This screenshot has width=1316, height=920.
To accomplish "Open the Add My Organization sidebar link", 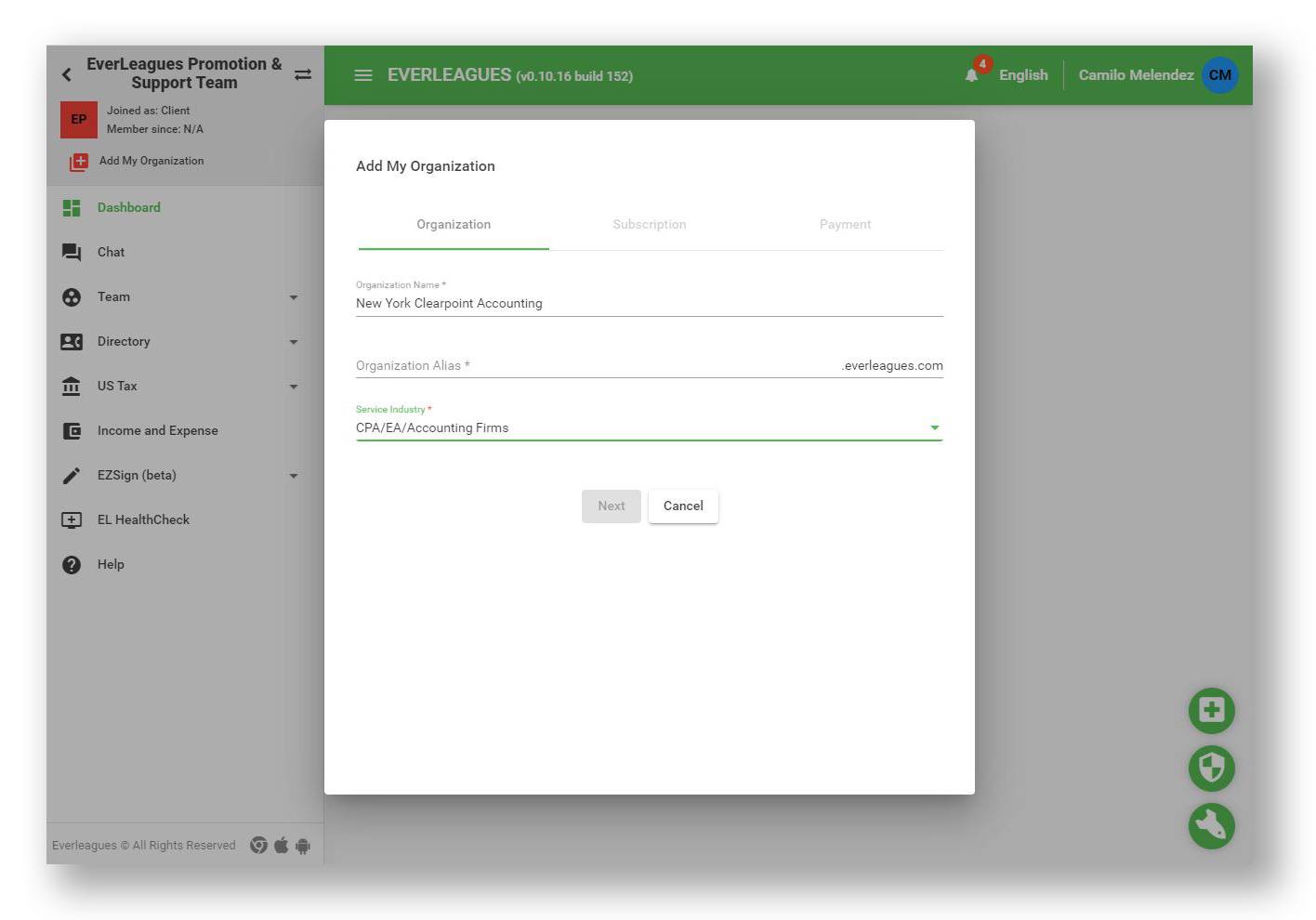I will click(151, 161).
